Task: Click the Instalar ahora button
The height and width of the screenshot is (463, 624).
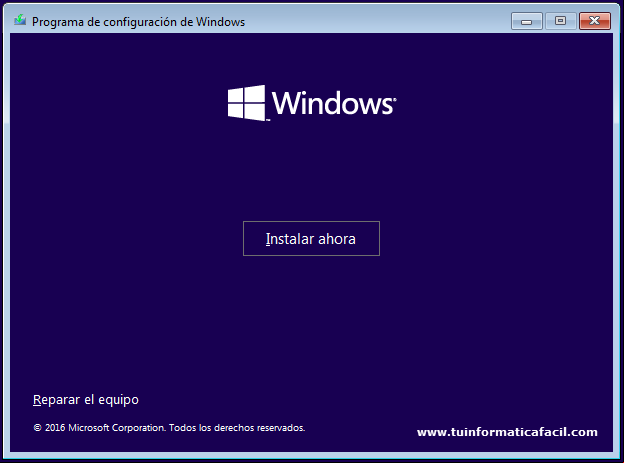Action: [311, 238]
